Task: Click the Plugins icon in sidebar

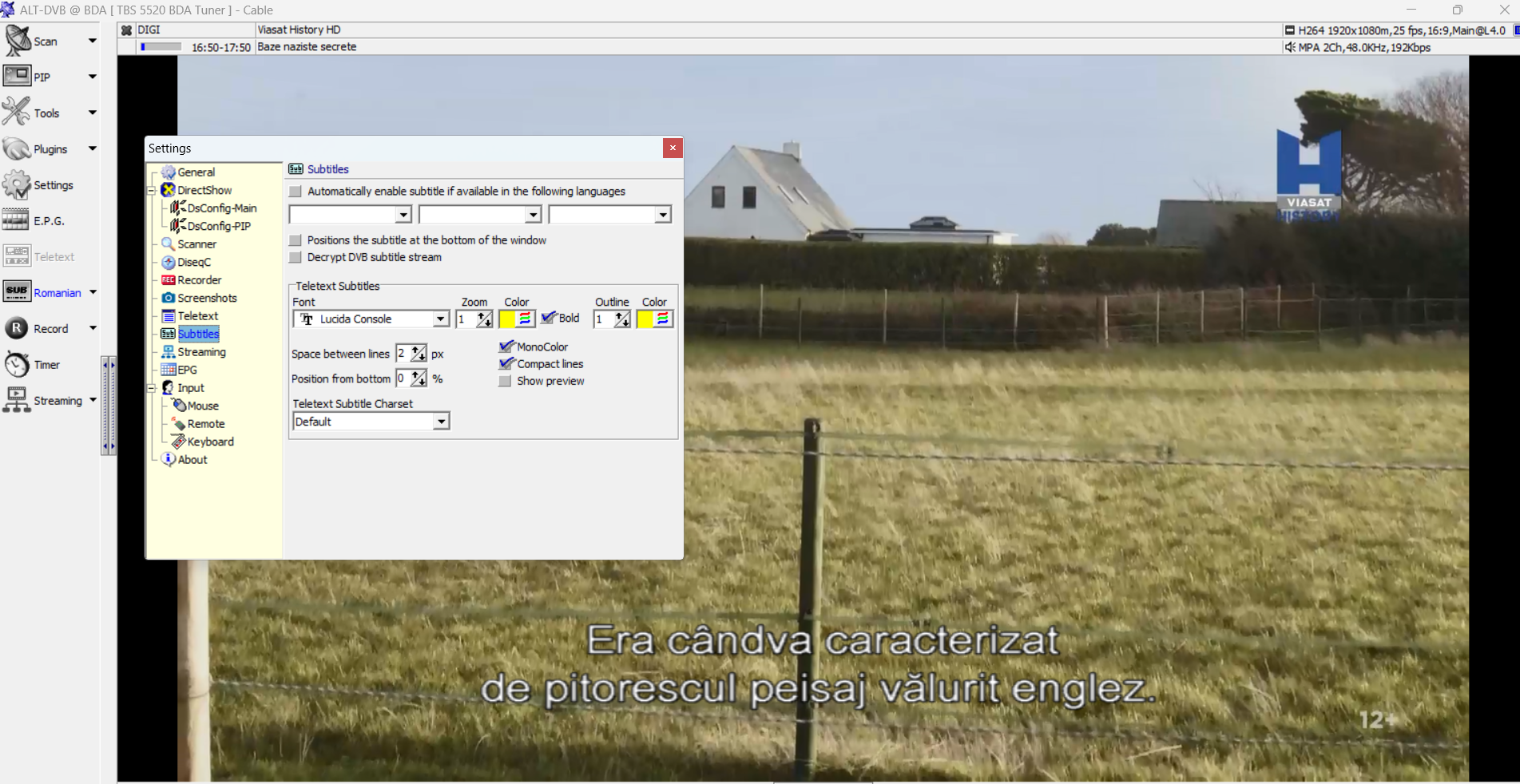Action: [x=17, y=148]
